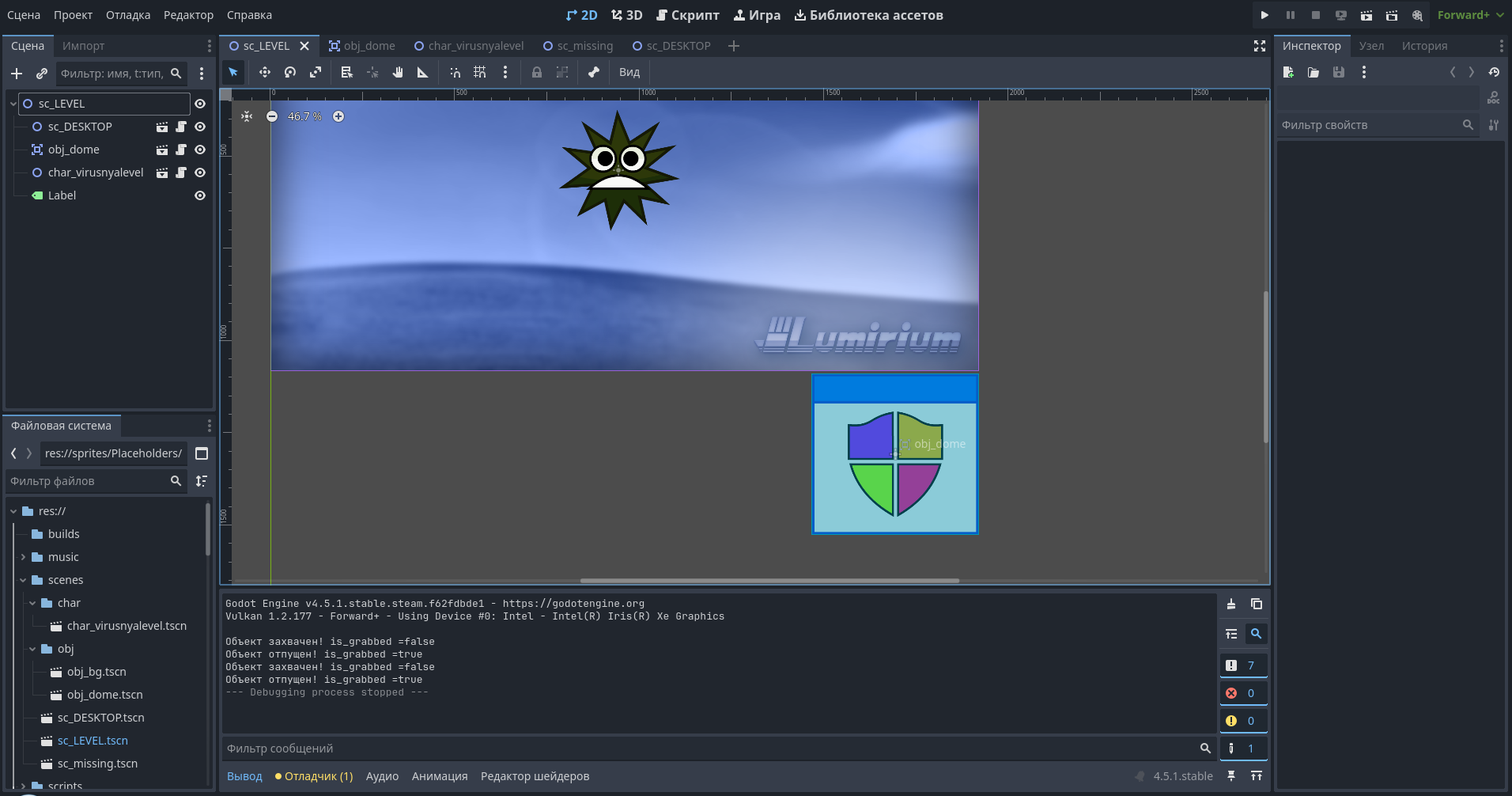This screenshot has height=796, width=1512.
Task: Open the Отладчик (1) bottom panel
Action: [314, 776]
